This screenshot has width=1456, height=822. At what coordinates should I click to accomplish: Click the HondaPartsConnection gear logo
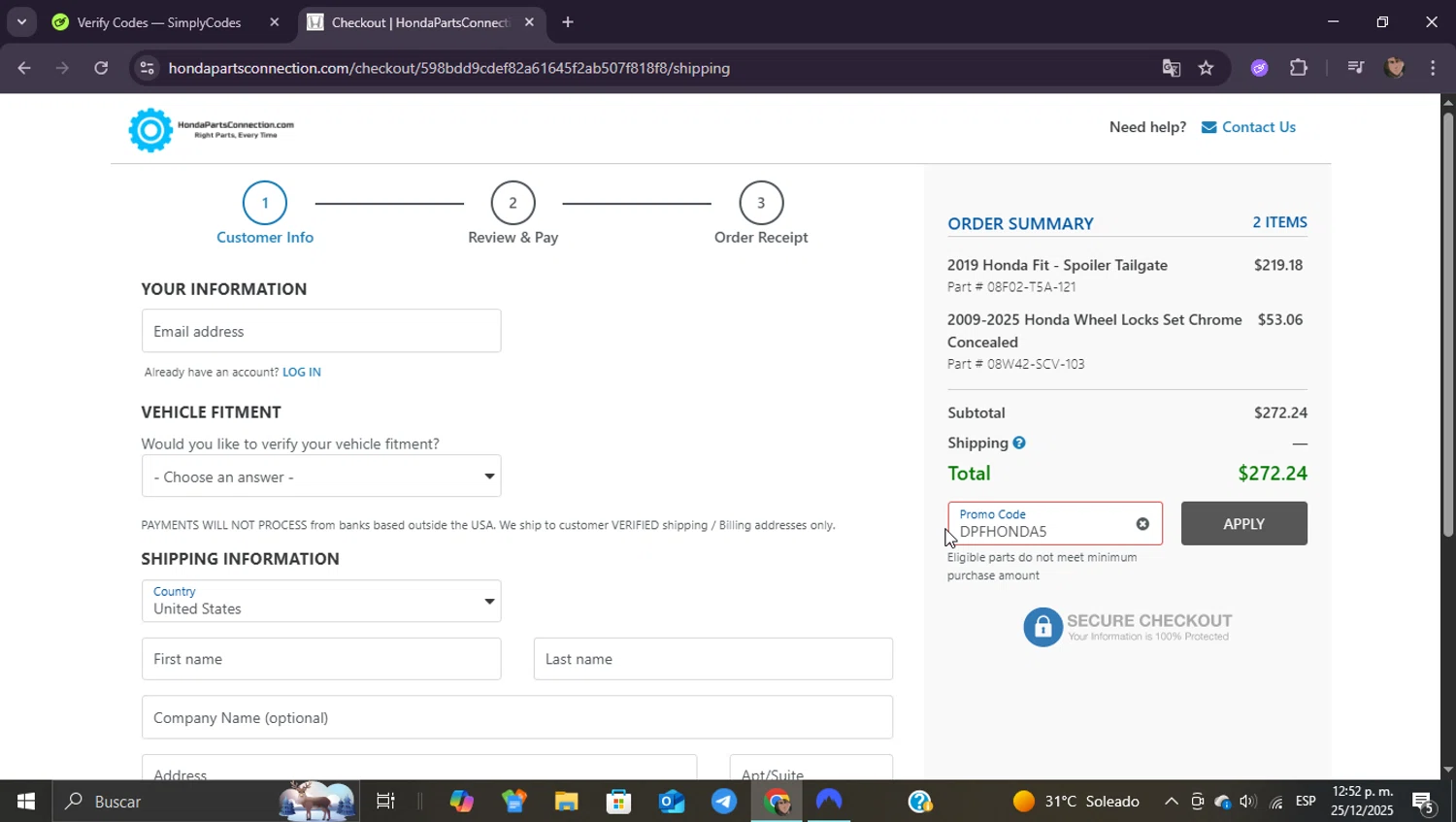150,130
